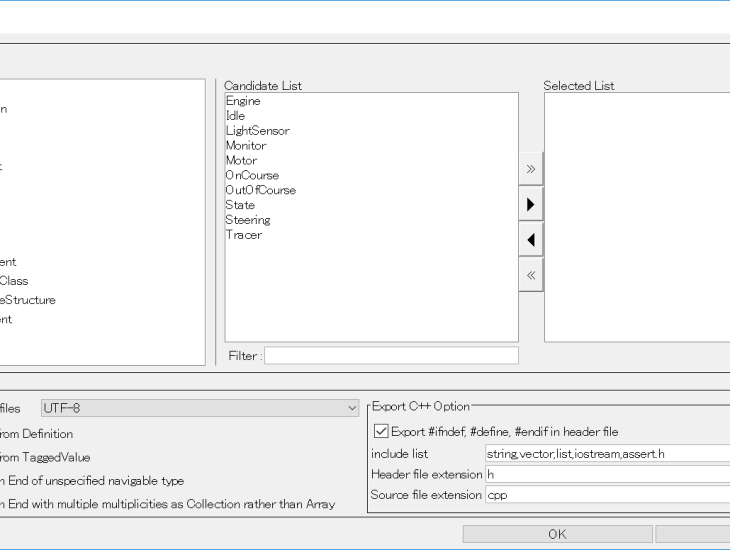
Task: Select LightSensor in the Candidate List
Action: pyautogui.click(x=257, y=131)
